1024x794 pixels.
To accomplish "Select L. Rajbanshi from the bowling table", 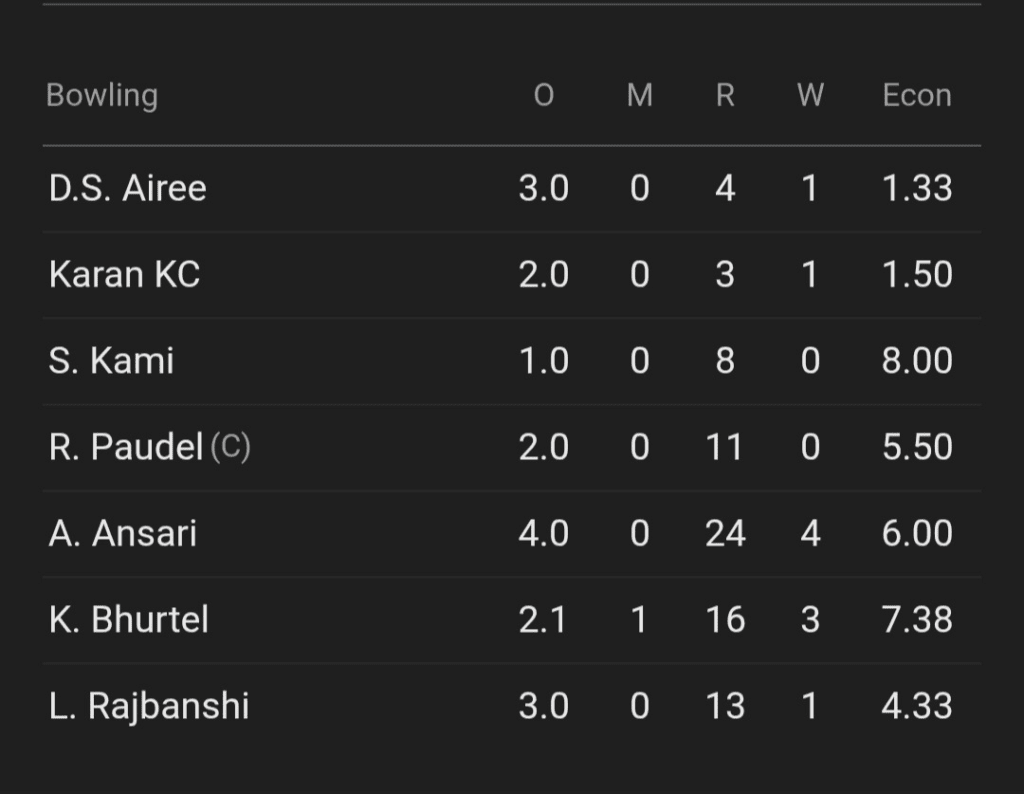I will pyautogui.click(x=148, y=706).
